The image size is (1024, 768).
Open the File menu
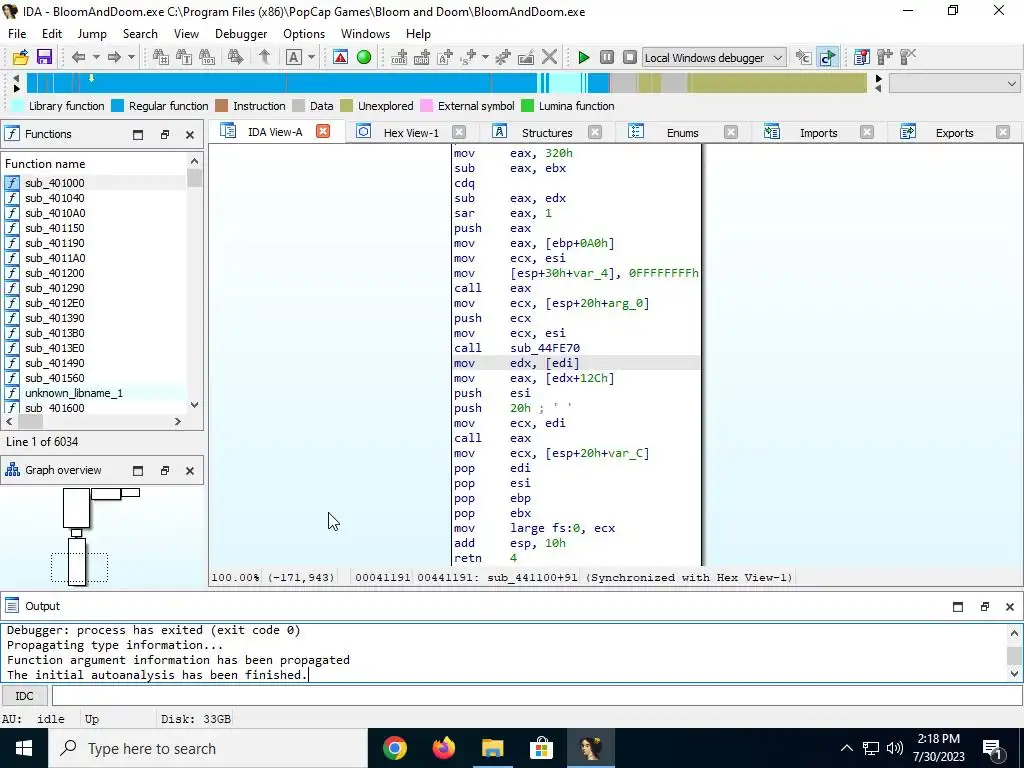pos(17,34)
